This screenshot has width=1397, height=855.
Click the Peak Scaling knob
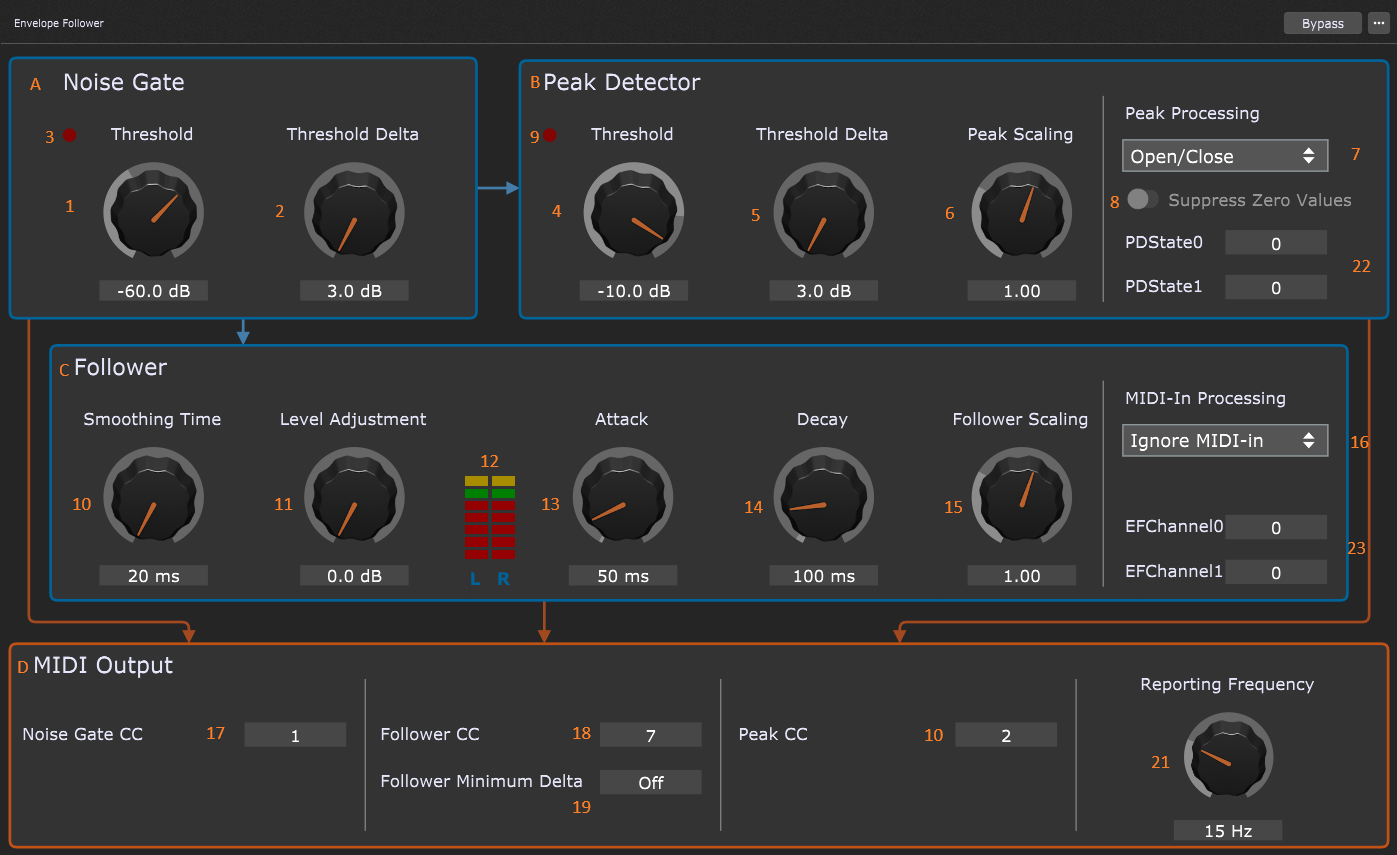[1021, 213]
